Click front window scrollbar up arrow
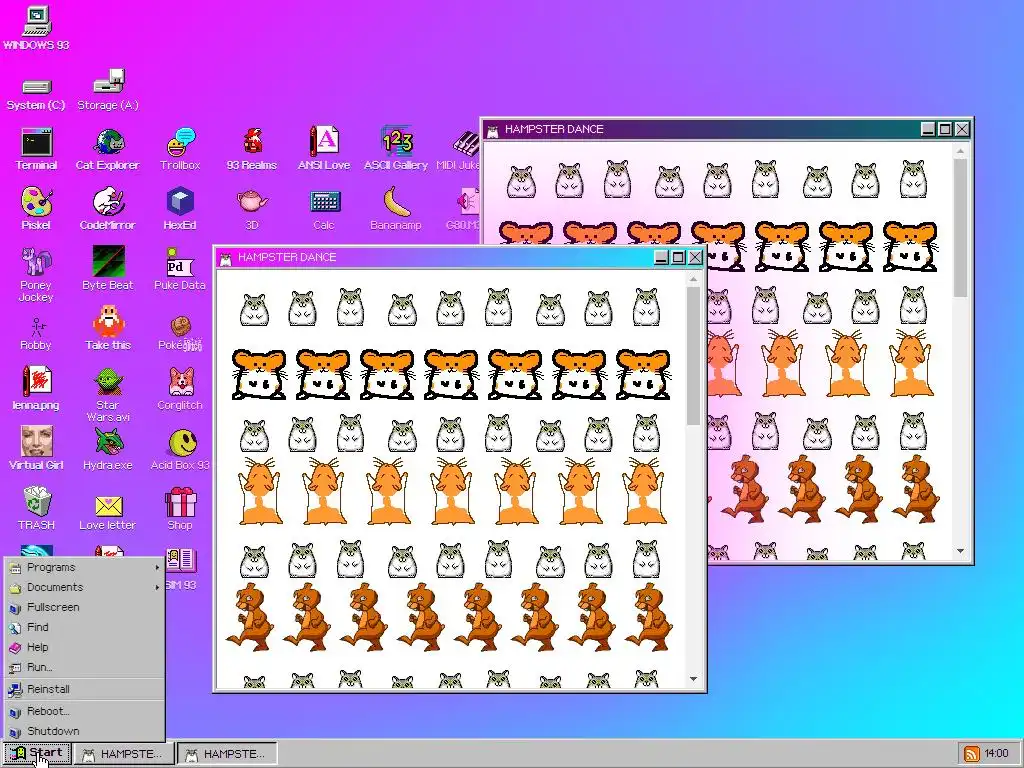The image size is (1024, 768). pyautogui.click(x=694, y=280)
